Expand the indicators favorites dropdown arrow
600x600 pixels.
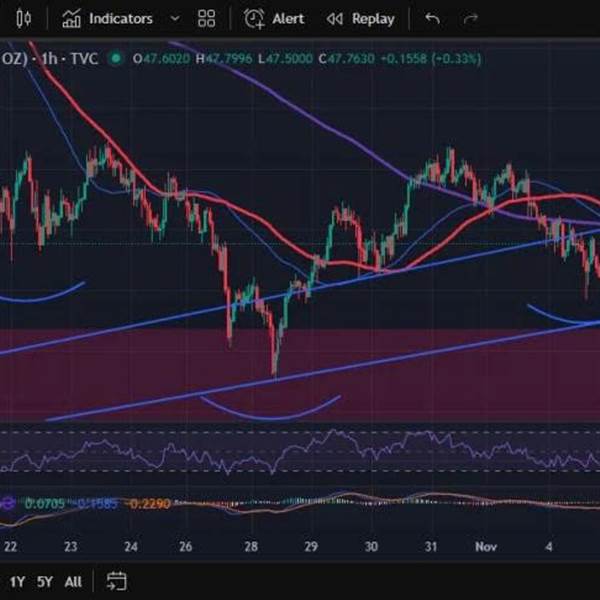pyautogui.click(x=175, y=18)
